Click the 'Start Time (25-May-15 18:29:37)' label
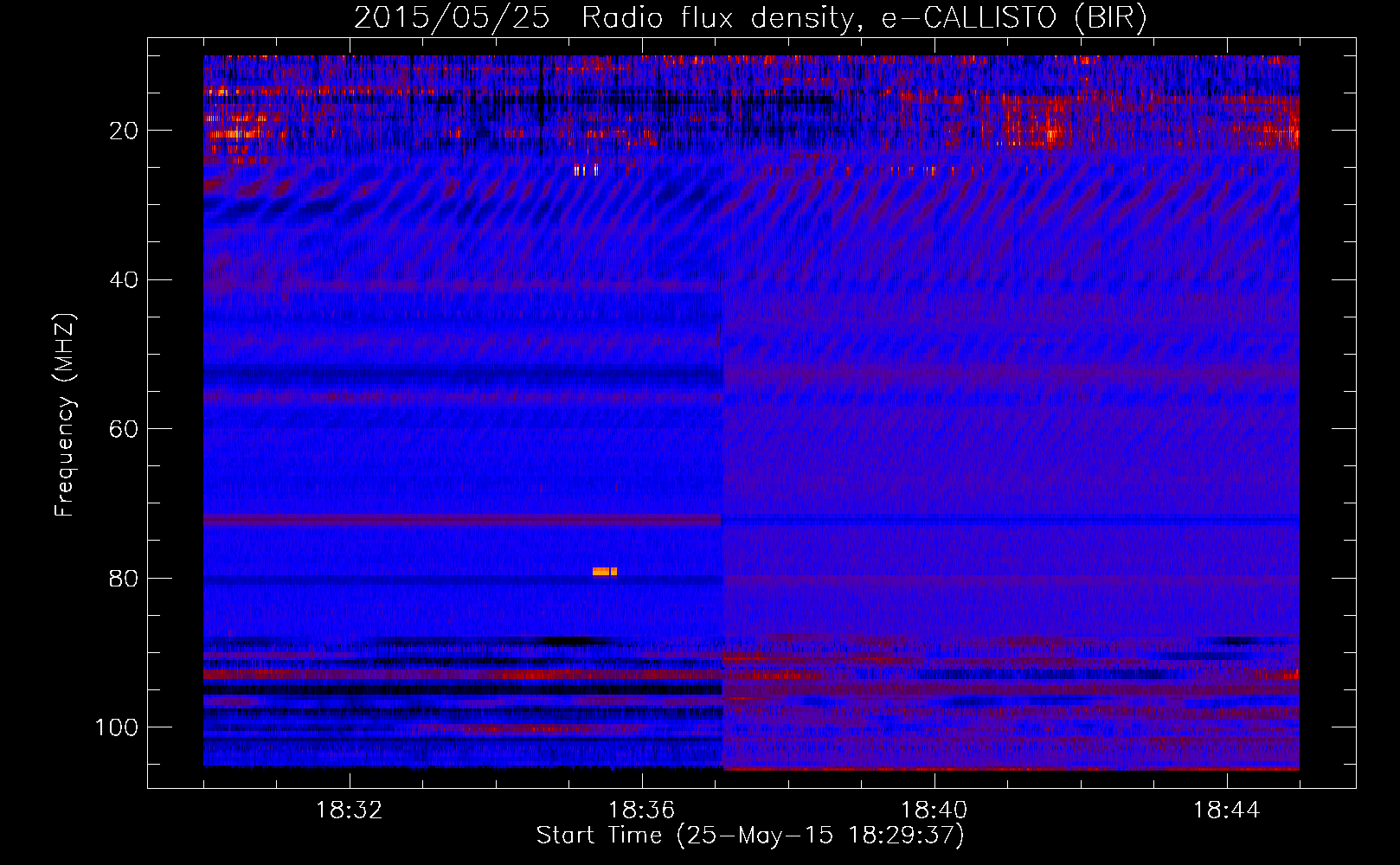The width and height of the screenshot is (1400, 865). coord(750,836)
